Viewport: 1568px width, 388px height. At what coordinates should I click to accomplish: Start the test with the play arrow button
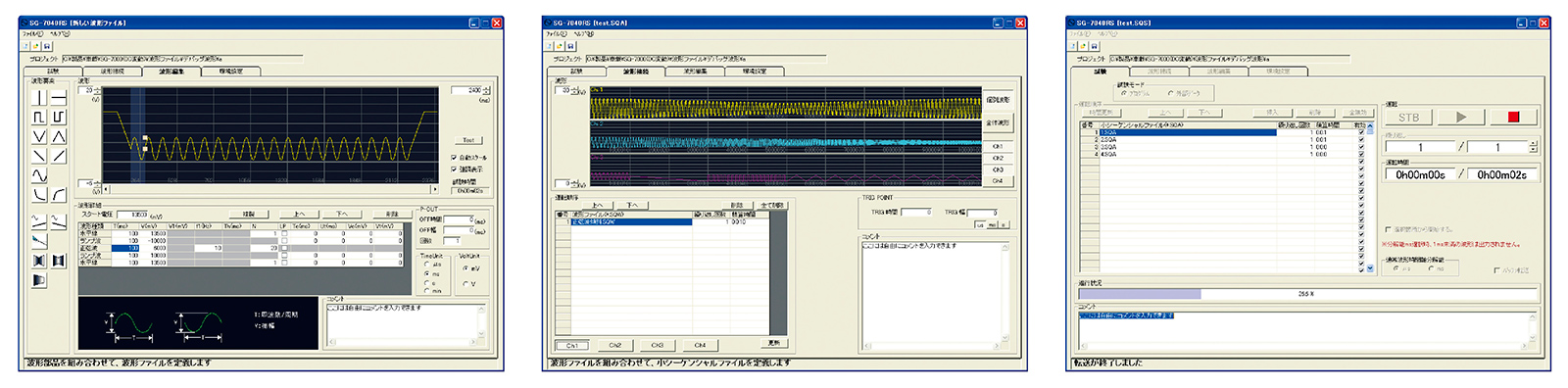click(x=1461, y=117)
